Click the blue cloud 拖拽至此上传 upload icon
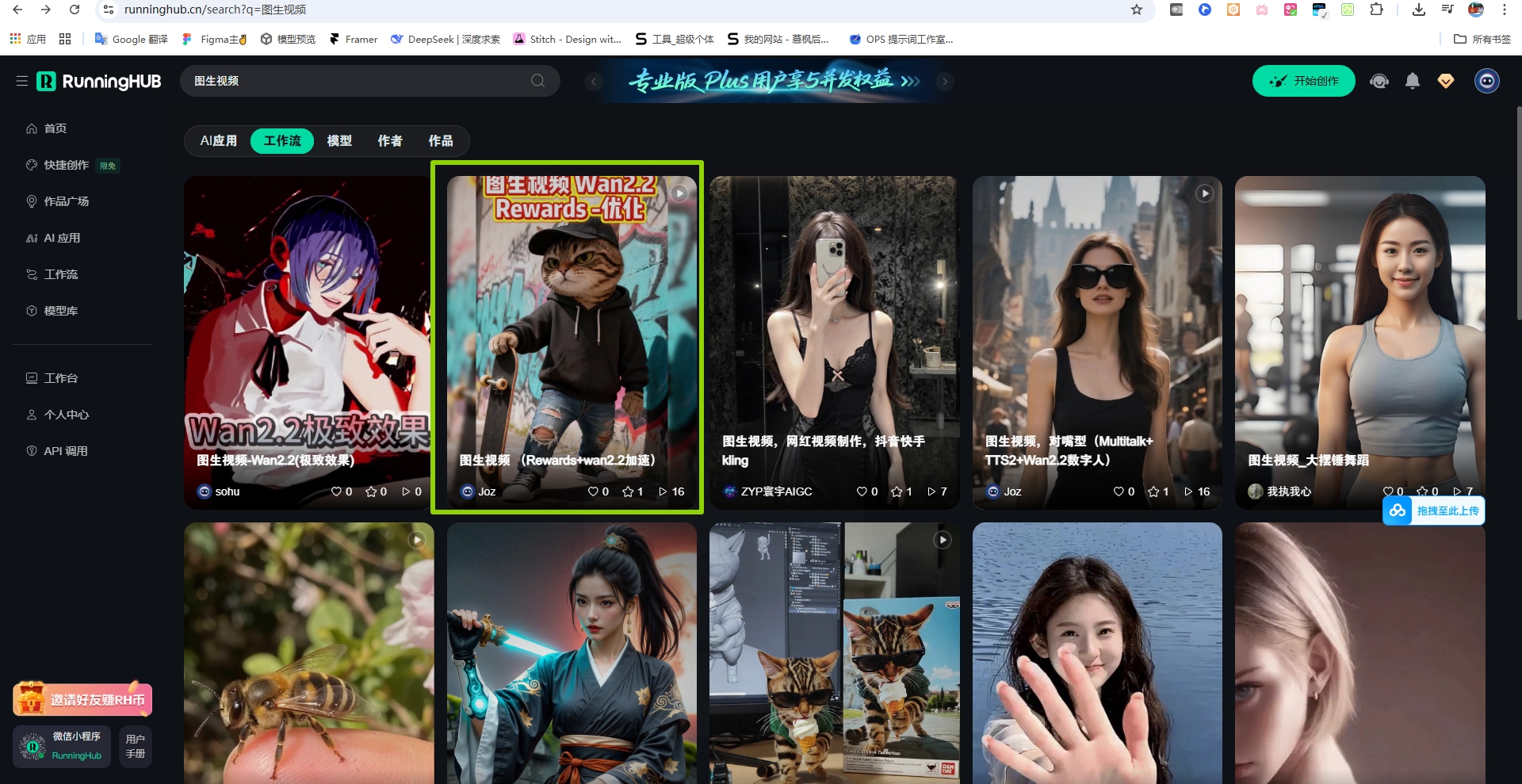 (x=1398, y=511)
